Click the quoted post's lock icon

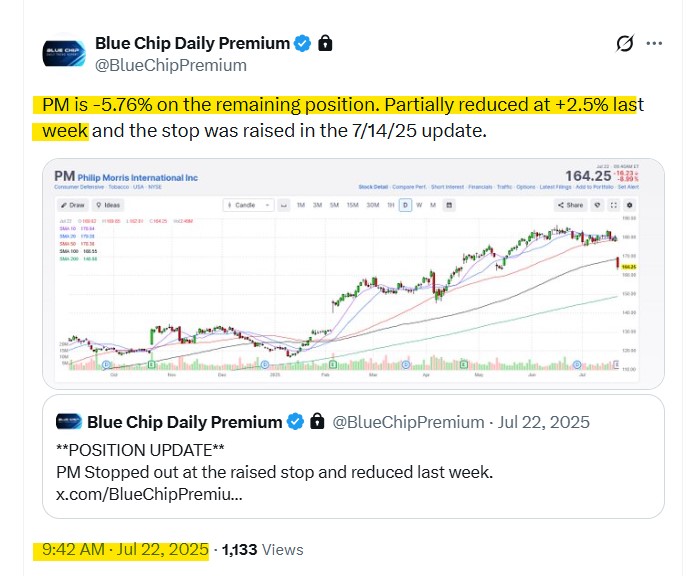click(x=317, y=421)
